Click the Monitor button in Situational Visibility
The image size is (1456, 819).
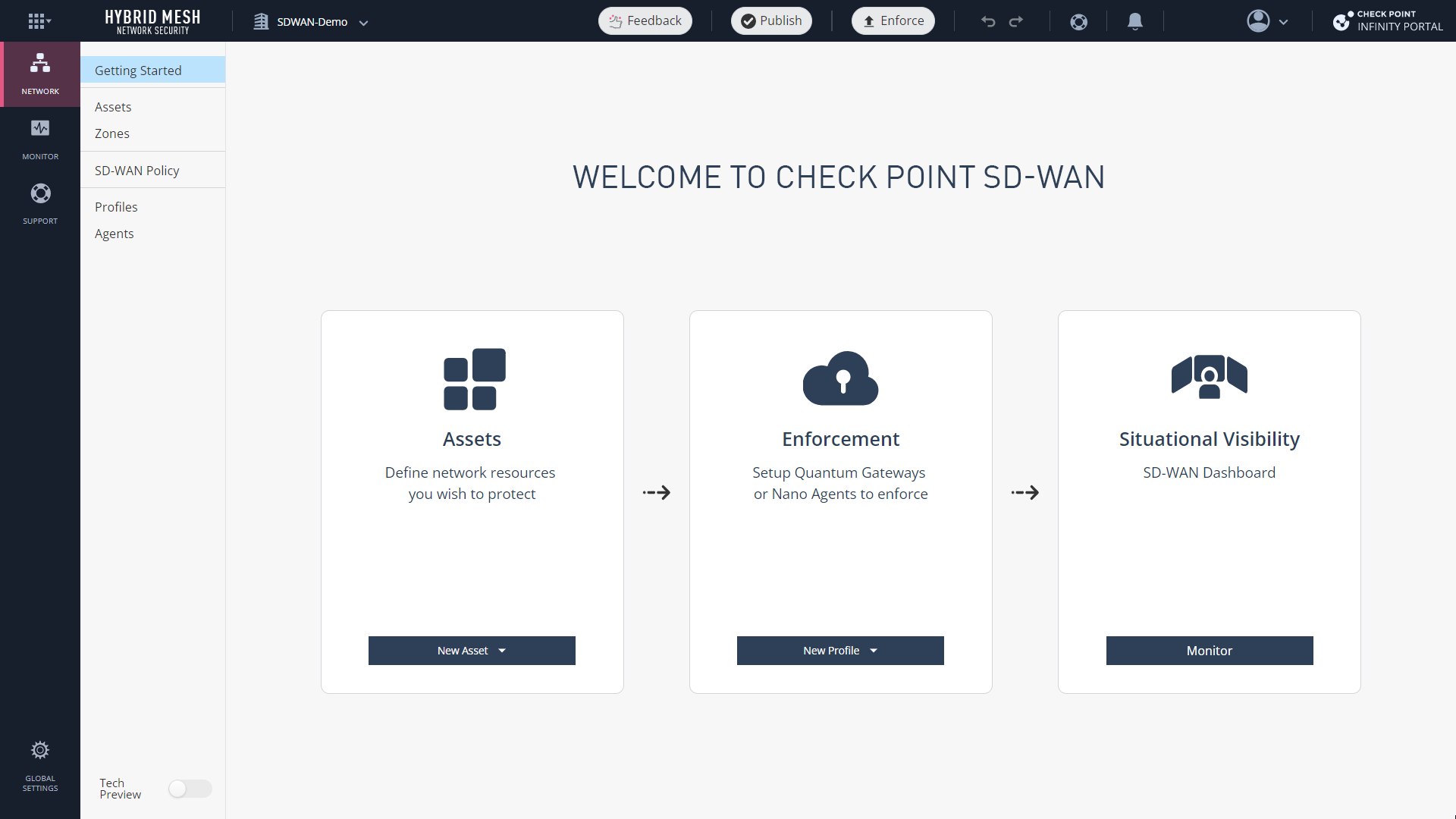(1210, 651)
